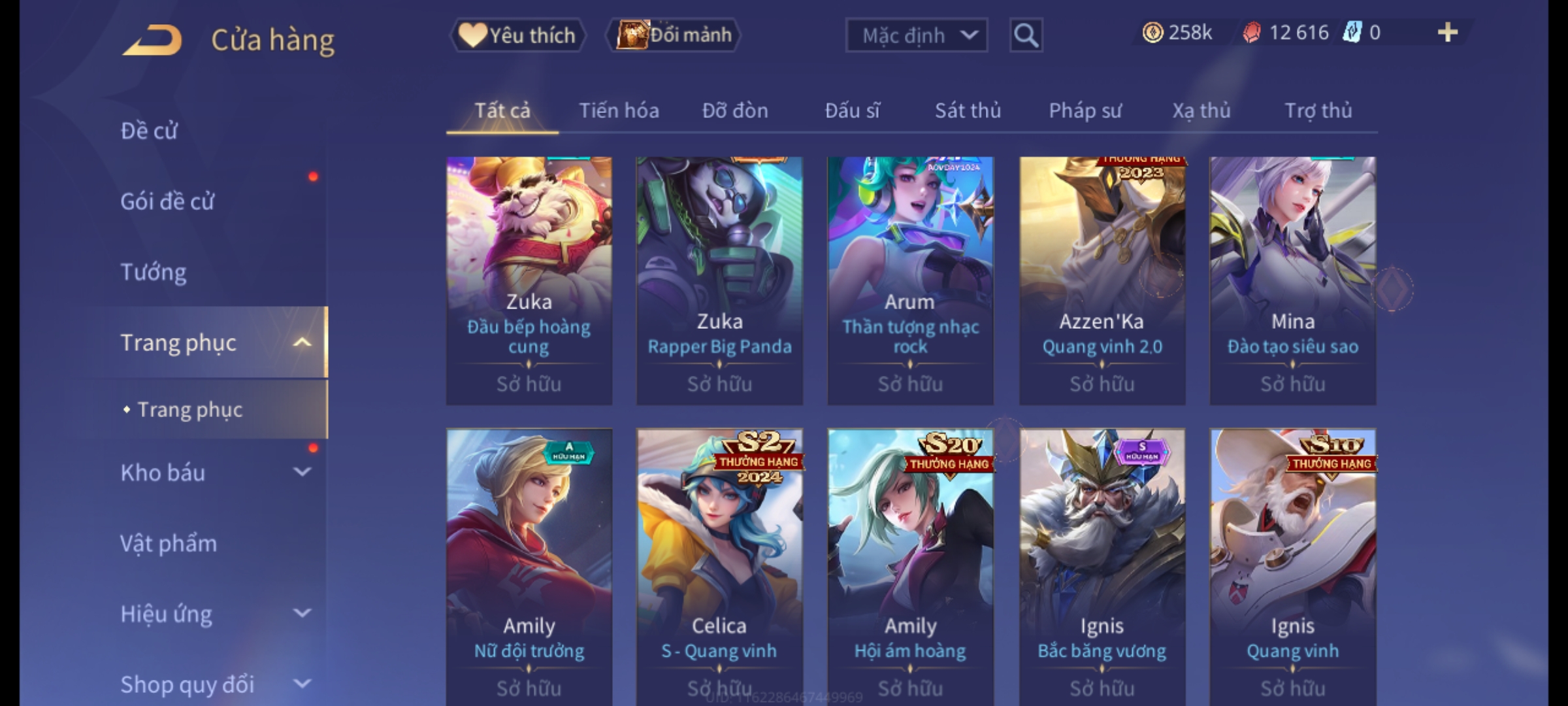1568x706 pixels.
Task: Open Gói đề cử sidebar item
Action: pos(167,201)
